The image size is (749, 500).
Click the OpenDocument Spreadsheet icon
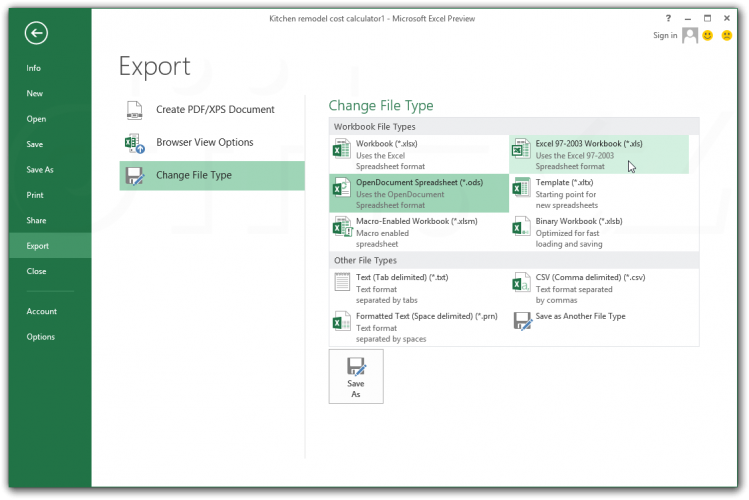[342, 187]
